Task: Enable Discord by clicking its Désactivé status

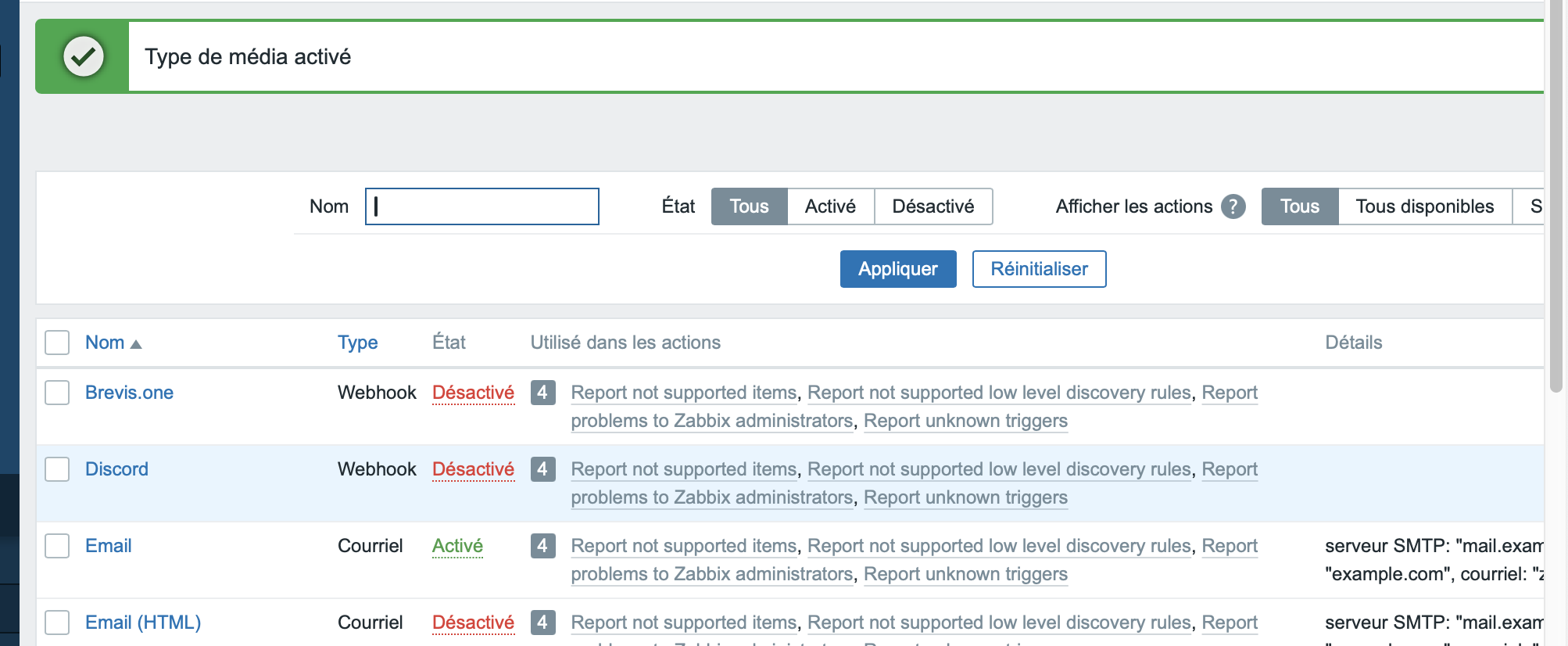Action: [473, 469]
